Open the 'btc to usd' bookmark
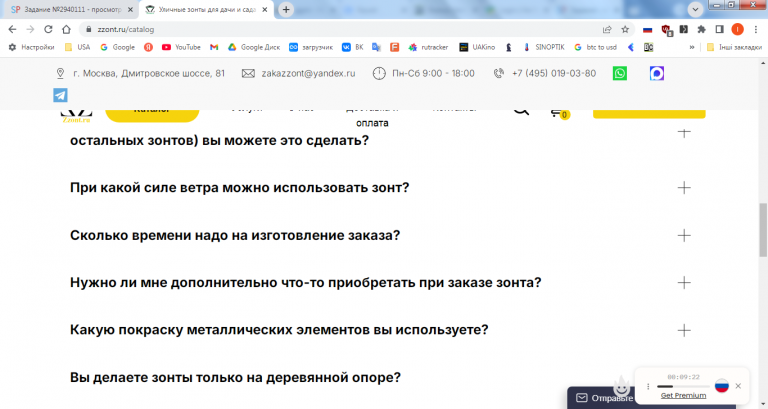This screenshot has width=768, height=409. (595, 47)
